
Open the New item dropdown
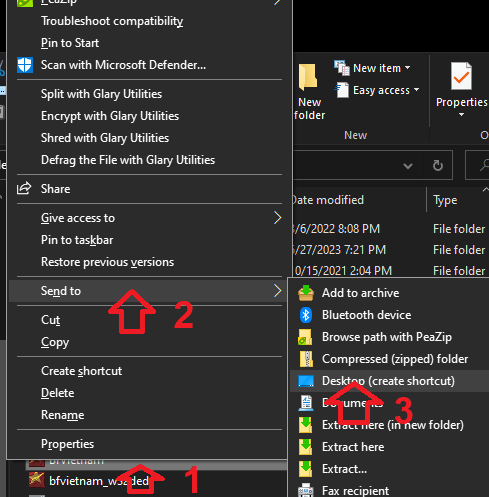[x=372, y=68]
